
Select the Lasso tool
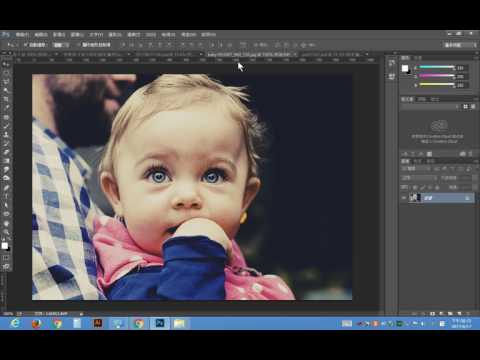click(x=6, y=82)
